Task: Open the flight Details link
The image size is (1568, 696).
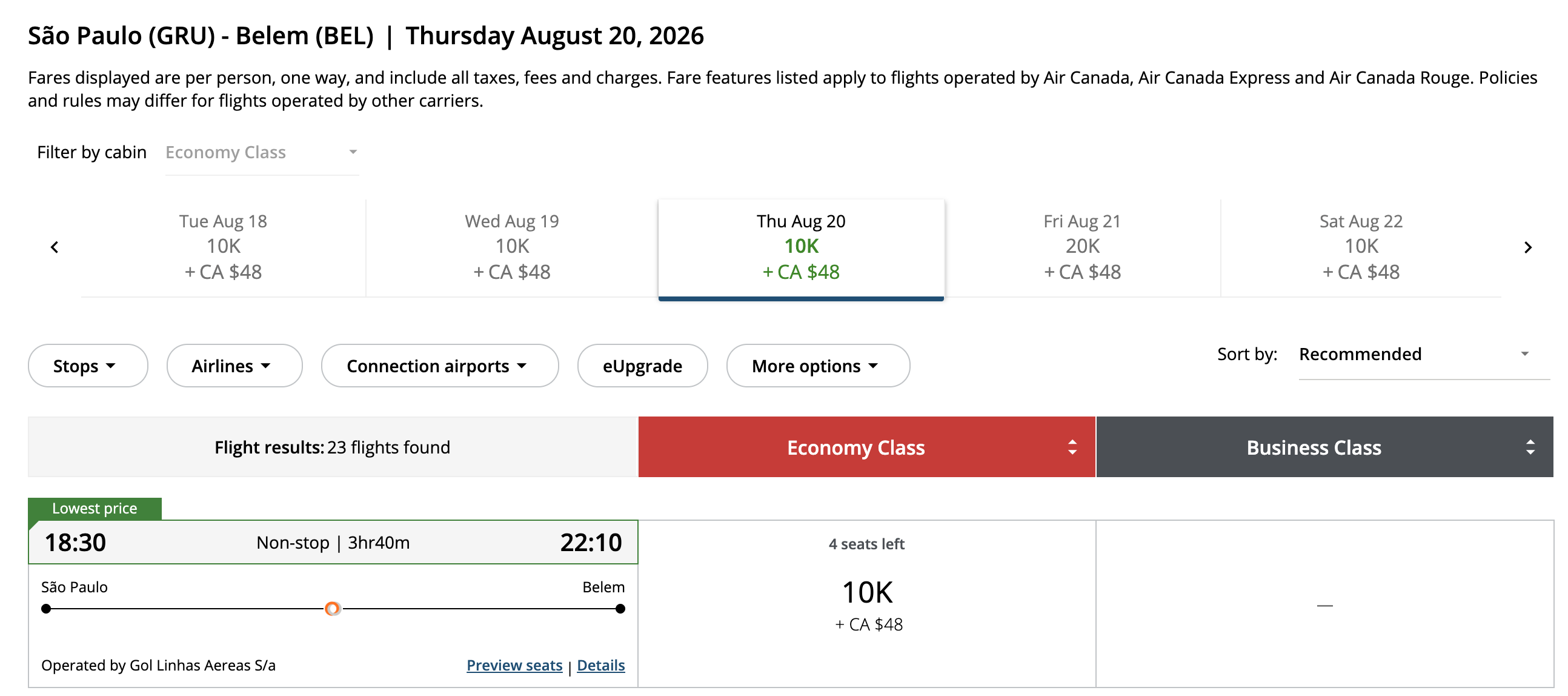Action: pyautogui.click(x=601, y=665)
